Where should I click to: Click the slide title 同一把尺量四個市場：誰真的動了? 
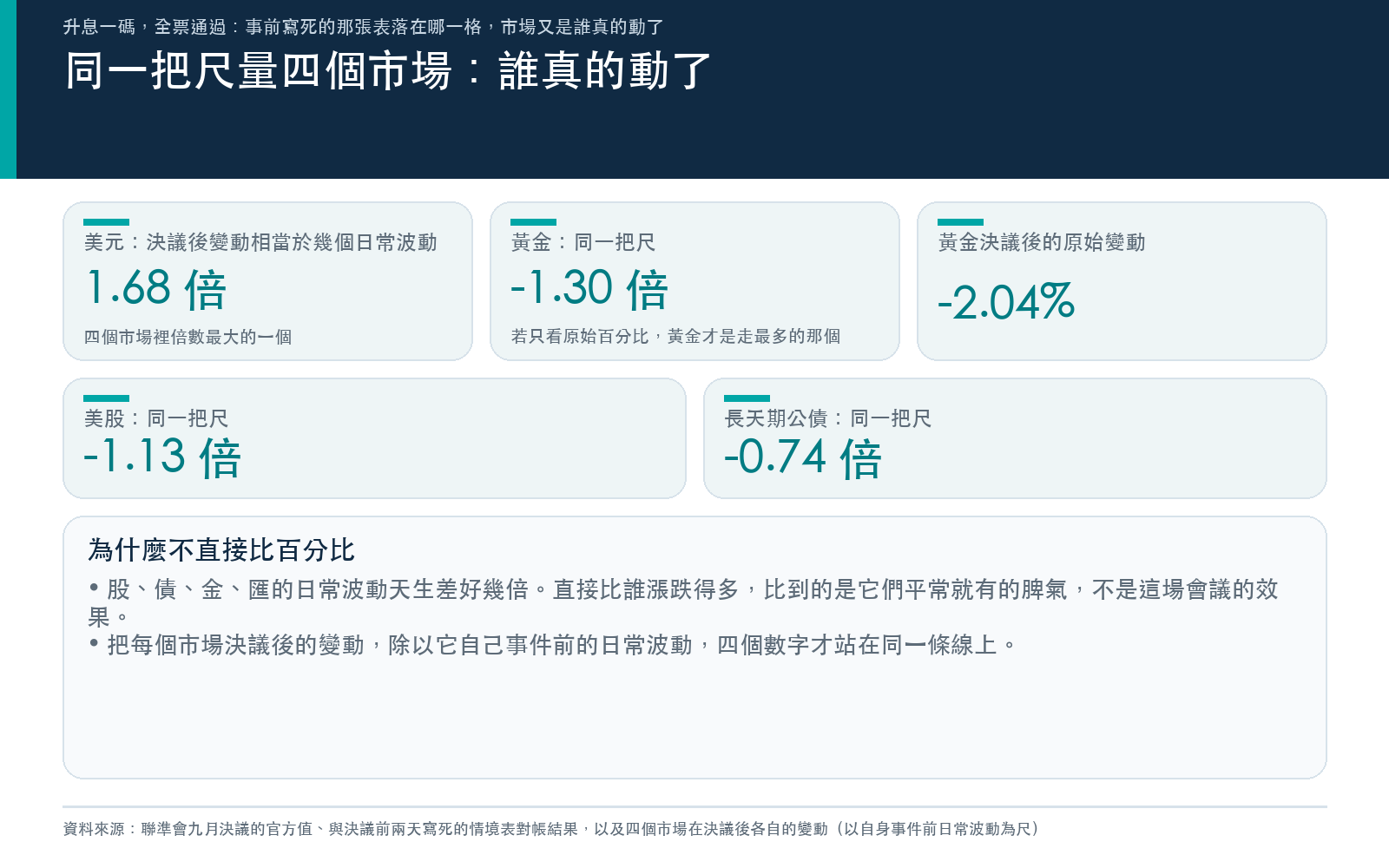coord(388,71)
